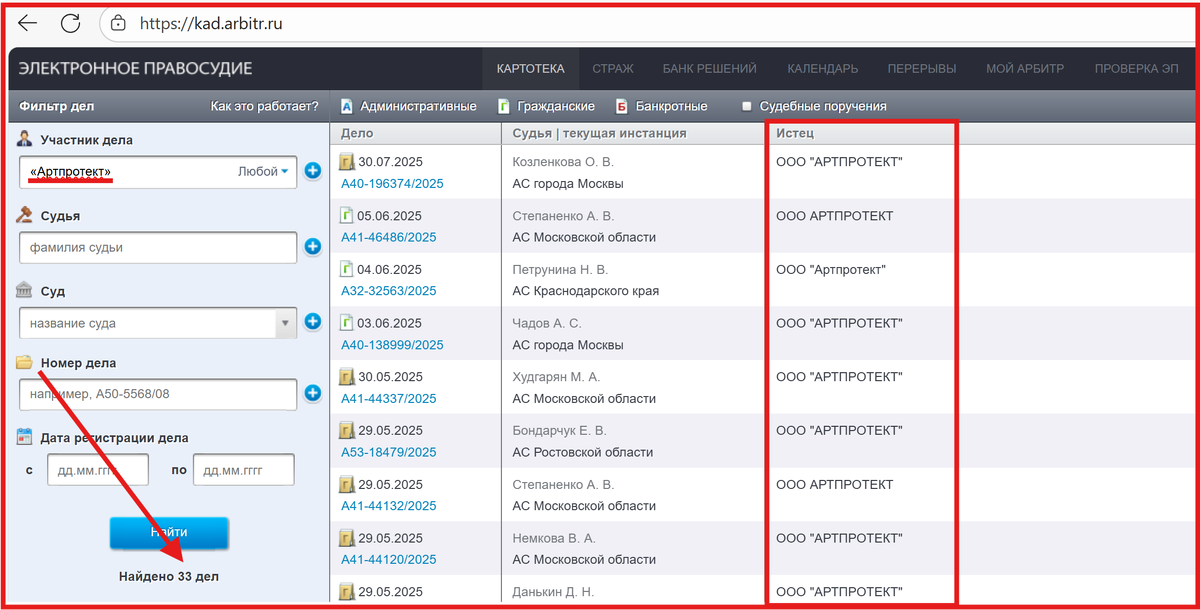Click the Судья | текущая инстанция header
Viewport: 1200px width, 610px height.
pyautogui.click(x=600, y=134)
